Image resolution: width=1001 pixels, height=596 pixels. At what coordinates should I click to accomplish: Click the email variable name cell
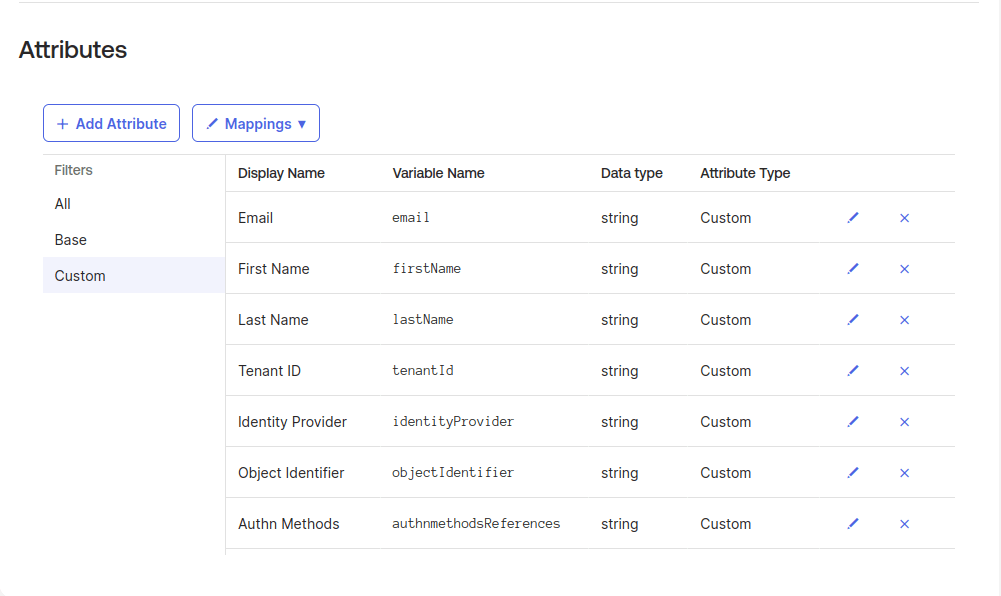point(411,218)
